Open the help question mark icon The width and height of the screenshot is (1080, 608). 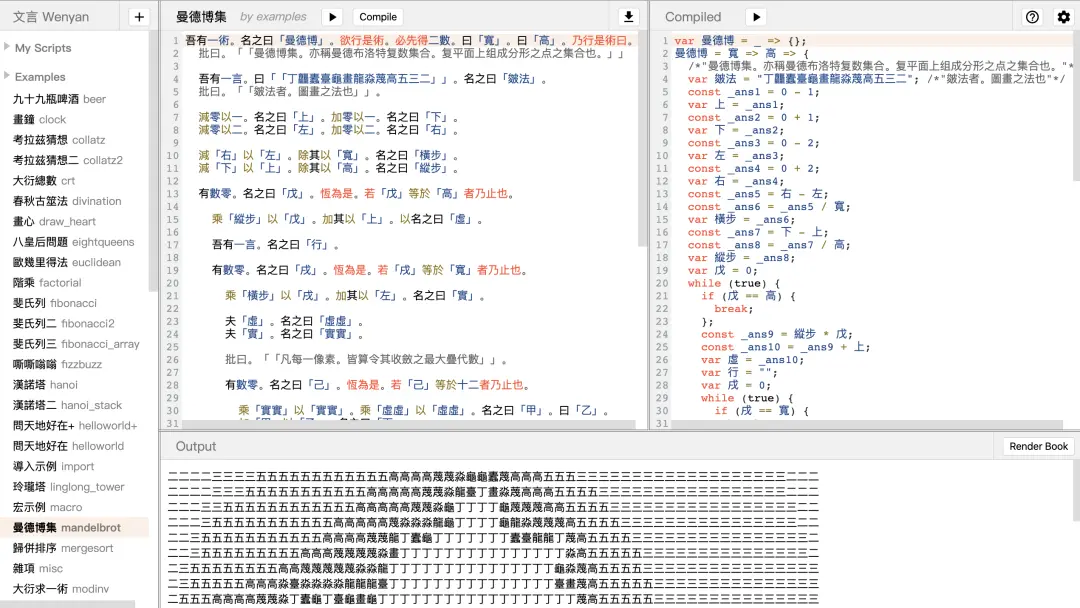[1032, 17]
